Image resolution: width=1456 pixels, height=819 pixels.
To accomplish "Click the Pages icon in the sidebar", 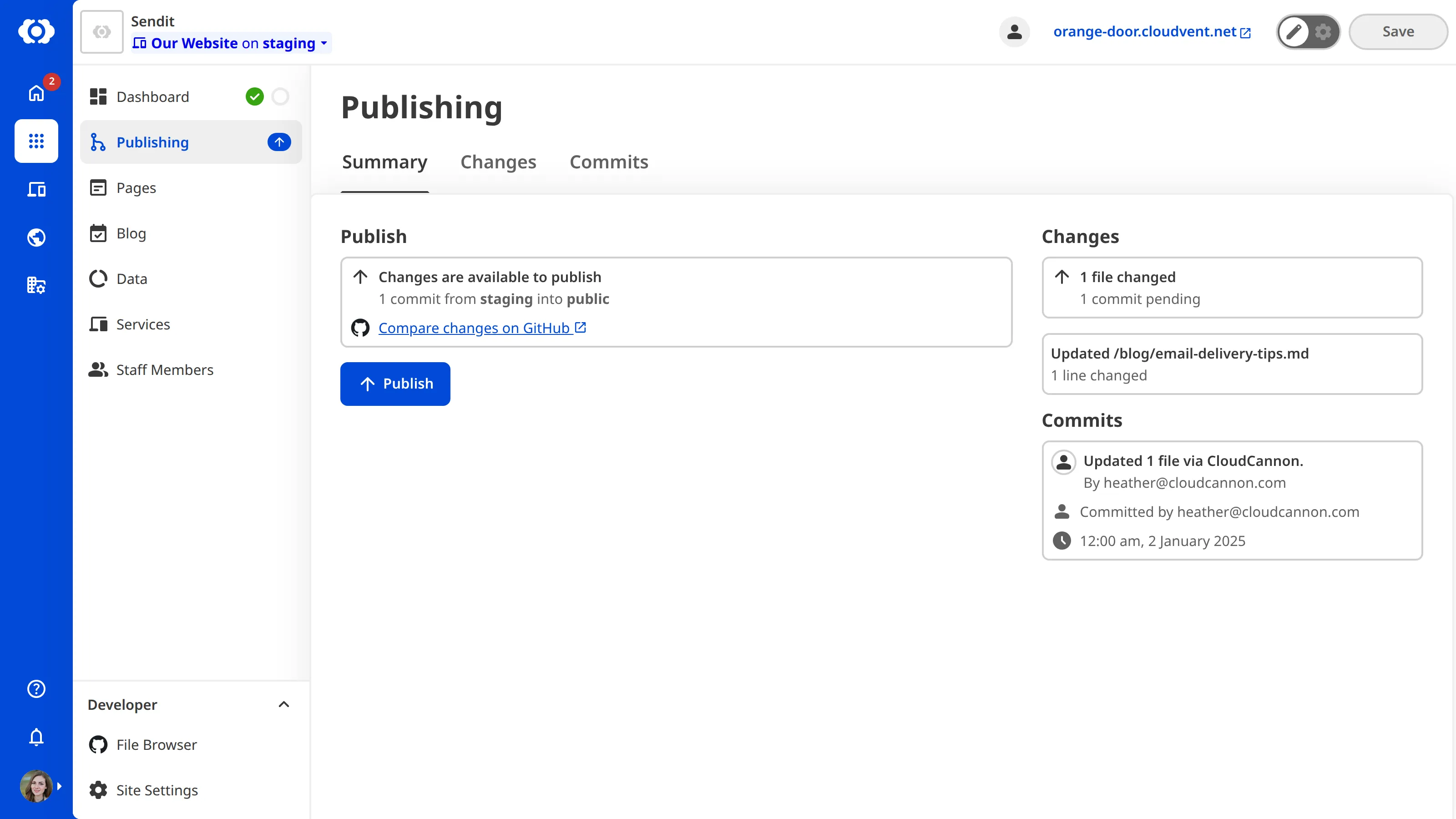I will (x=98, y=187).
